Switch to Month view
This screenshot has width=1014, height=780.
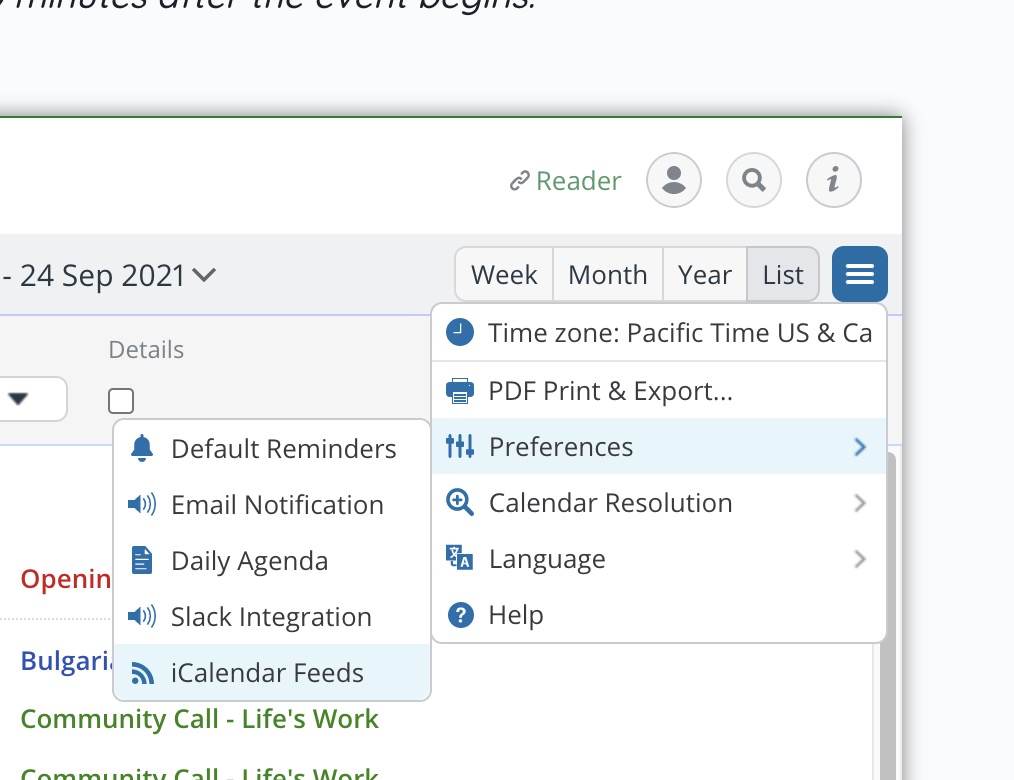coord(608,274)
